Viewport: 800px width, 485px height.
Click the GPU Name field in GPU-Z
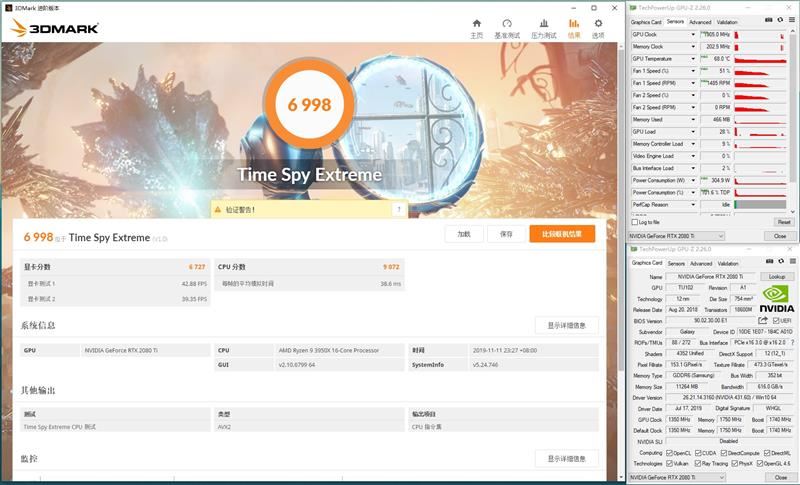(711, 276)
